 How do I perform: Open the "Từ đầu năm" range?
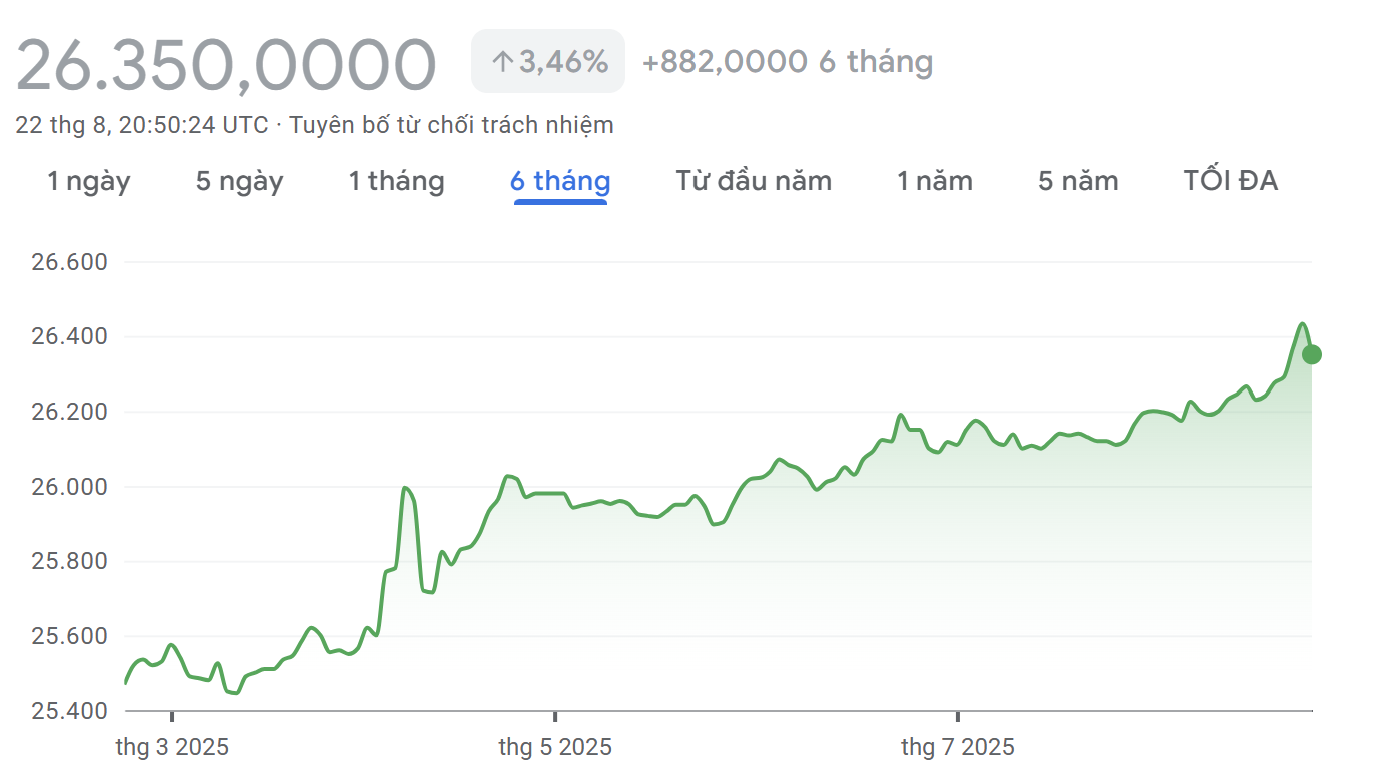(x=753, y=181)
